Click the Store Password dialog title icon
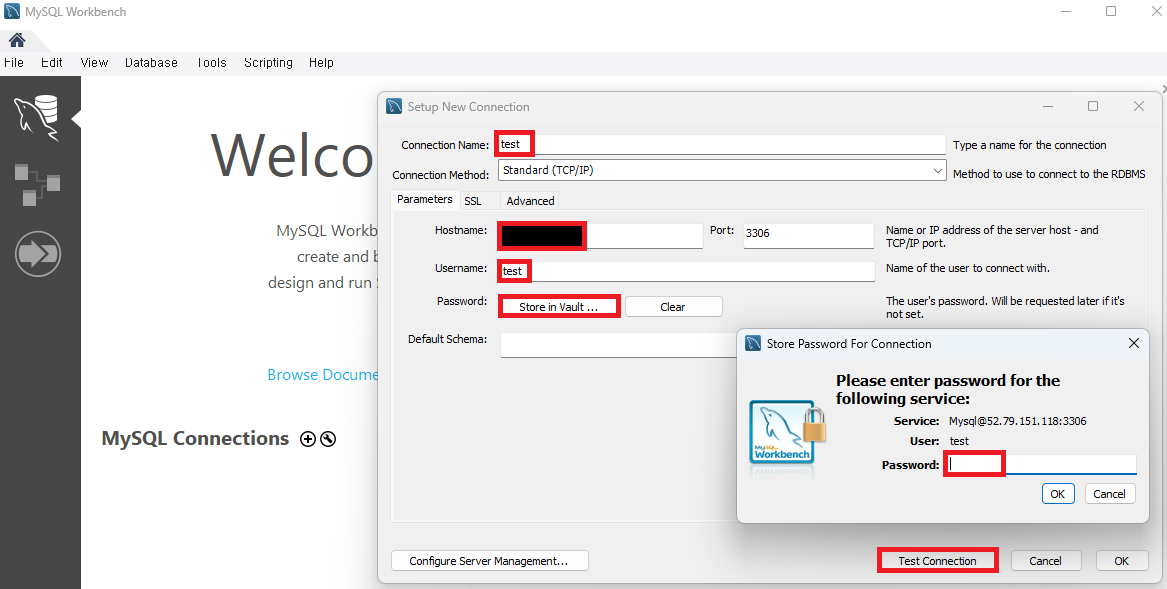 pyautogui.click(x=753, y=343)
